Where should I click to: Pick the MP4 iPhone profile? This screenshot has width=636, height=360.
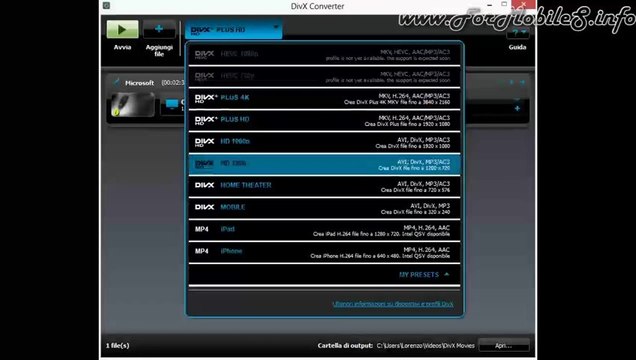(324, 252)
